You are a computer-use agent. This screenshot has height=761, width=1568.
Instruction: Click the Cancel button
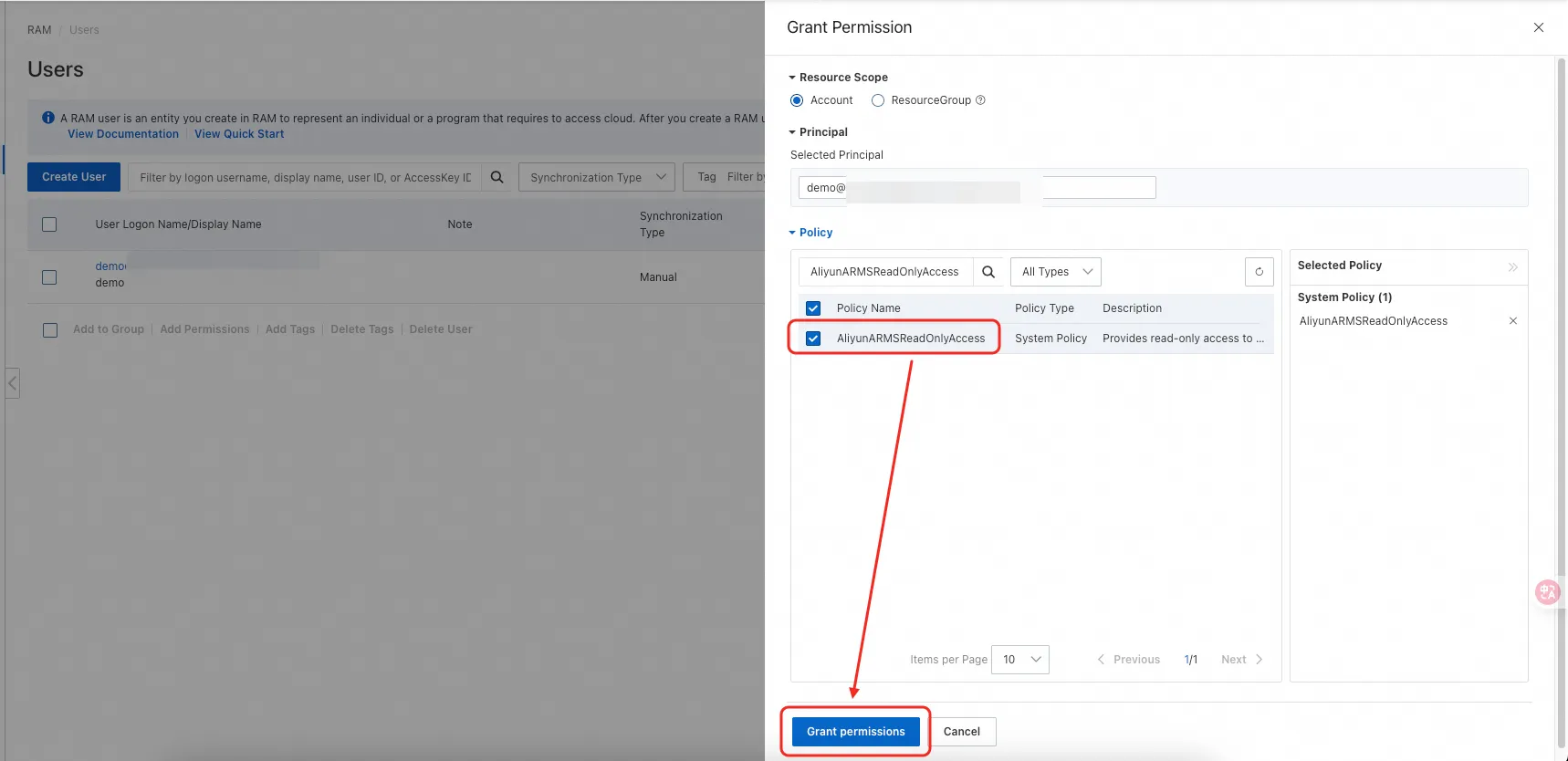(961, 732)
